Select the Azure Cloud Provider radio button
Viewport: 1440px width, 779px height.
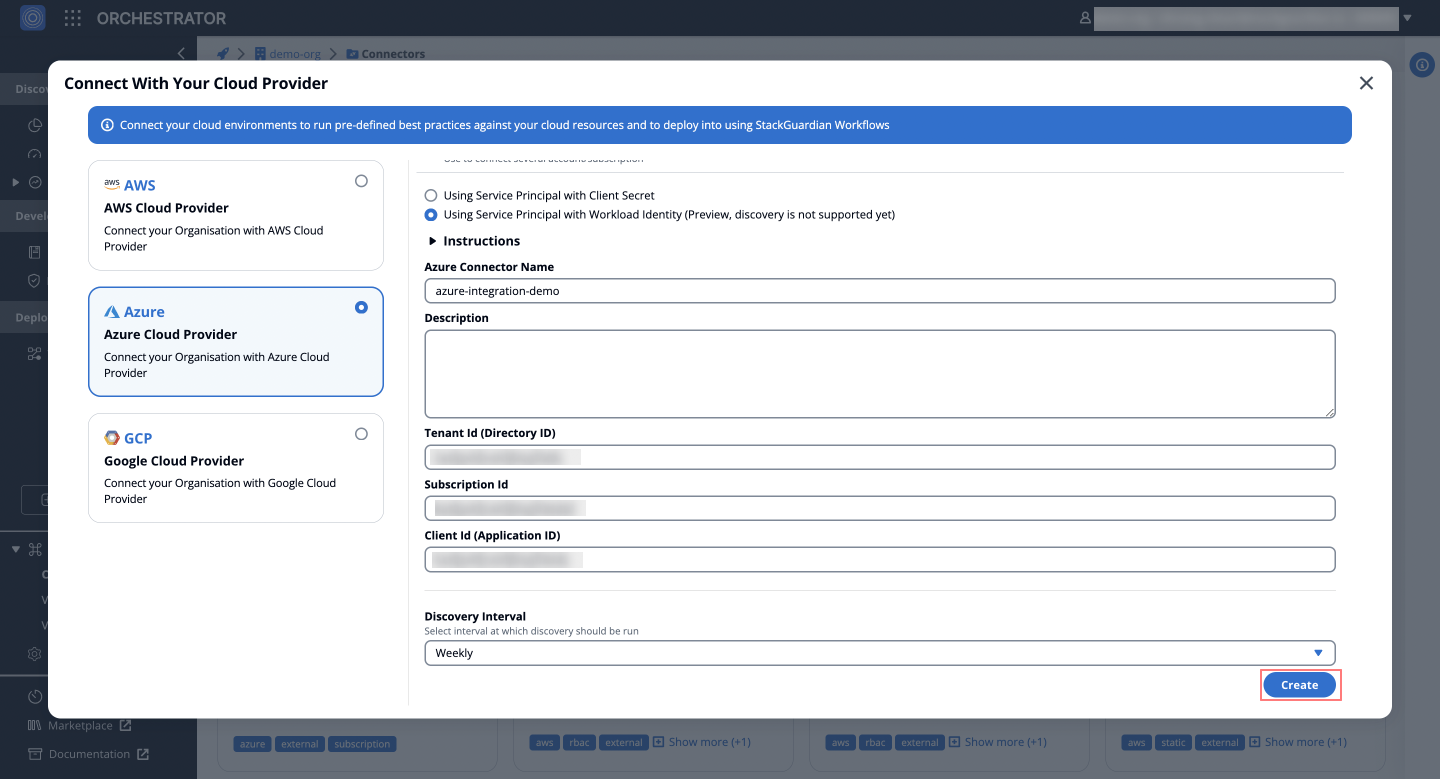click(x=361, y=308)
